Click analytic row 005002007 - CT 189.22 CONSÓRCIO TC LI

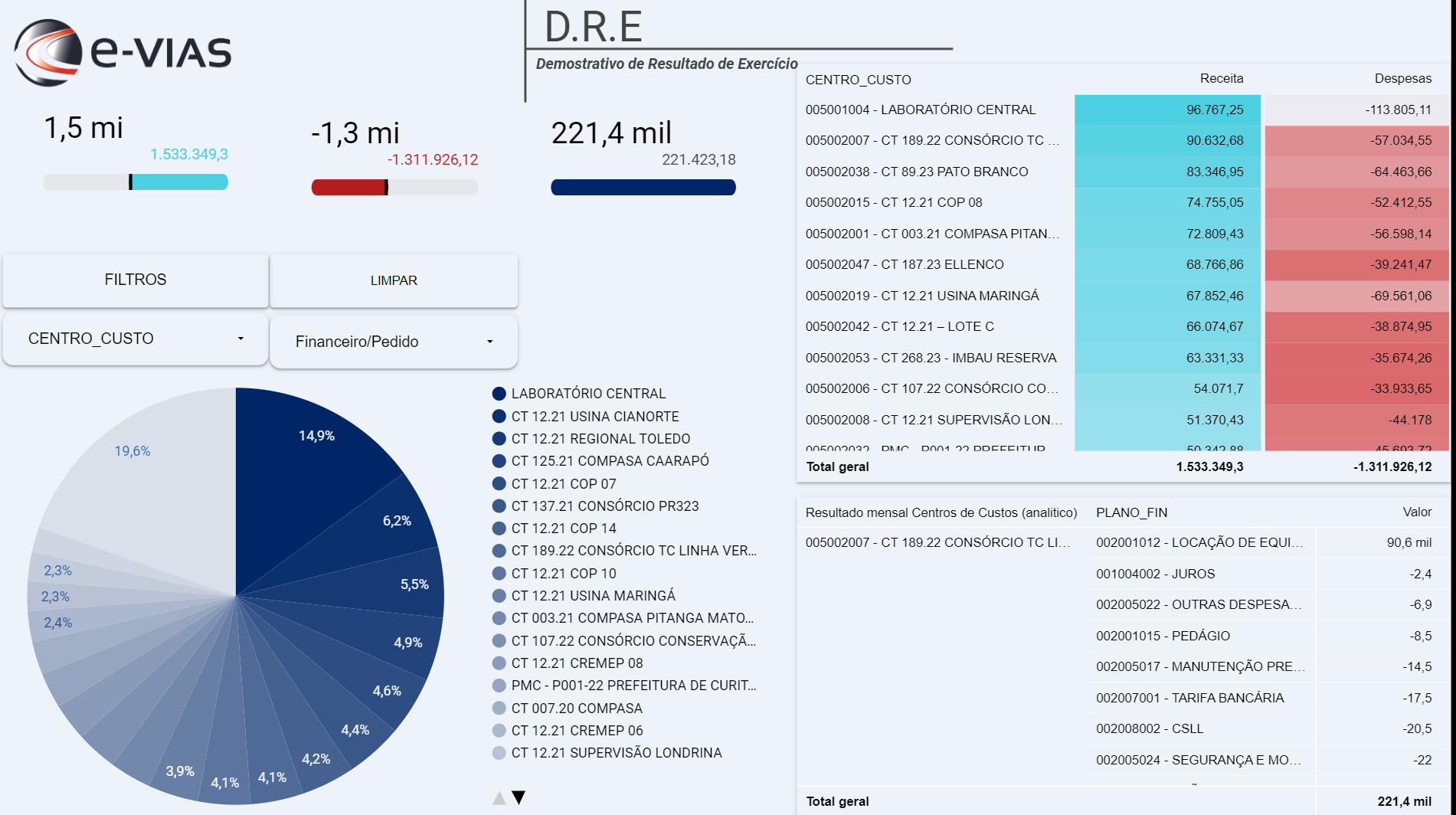[x=938, y=542]
